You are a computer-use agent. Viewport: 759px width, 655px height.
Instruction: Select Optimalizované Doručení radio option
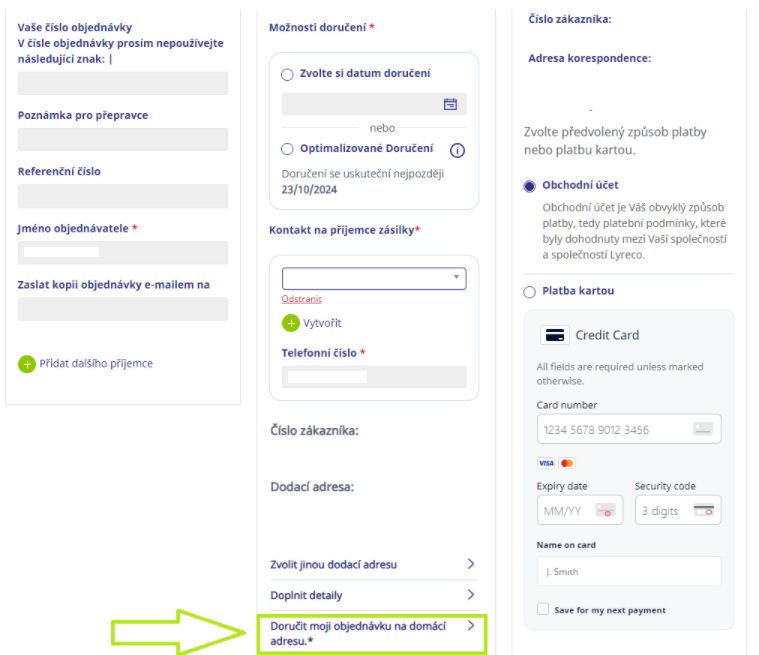coord(287,149)
